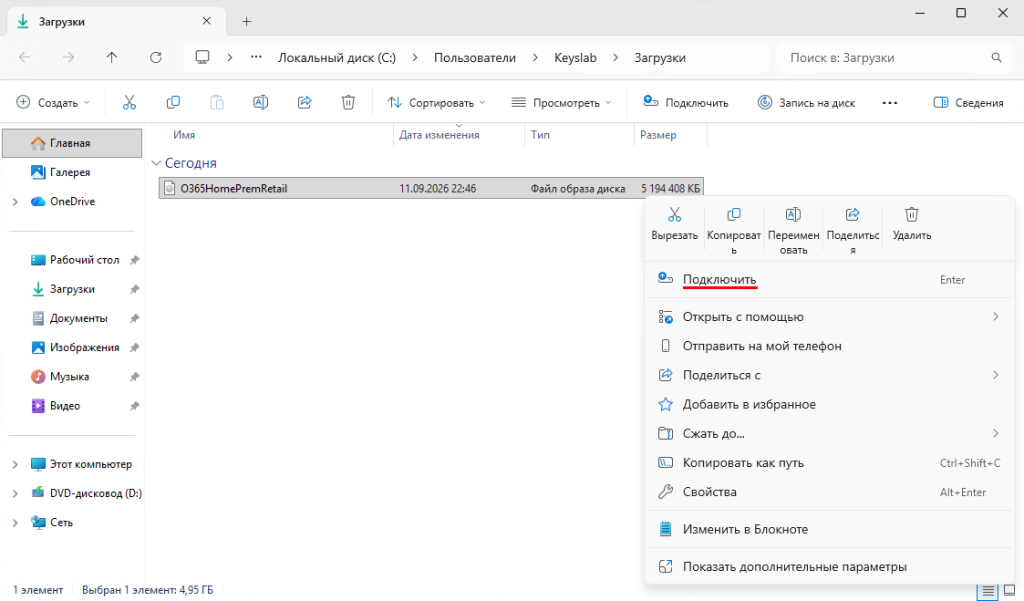Select the O365HomePremRetail file
The height and width of the screenshot is (601, 1024).
(431, 188)
